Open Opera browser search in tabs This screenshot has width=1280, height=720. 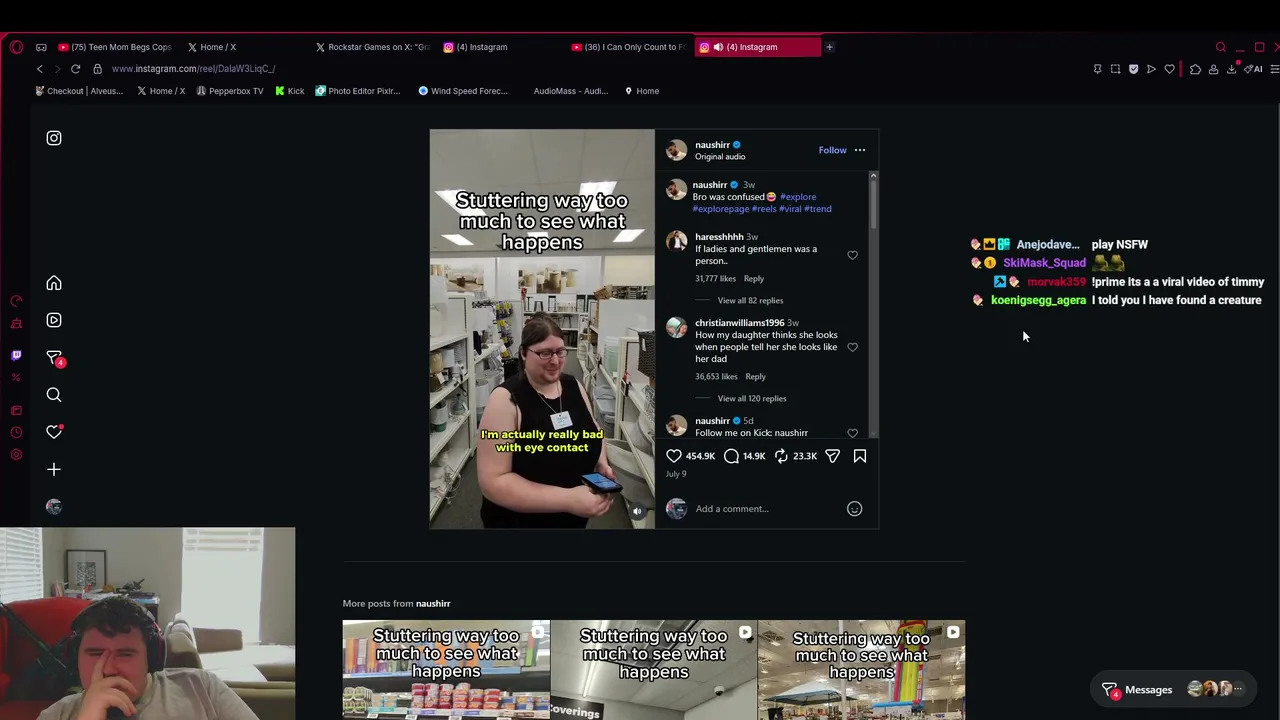click(x=1220, y=47)
